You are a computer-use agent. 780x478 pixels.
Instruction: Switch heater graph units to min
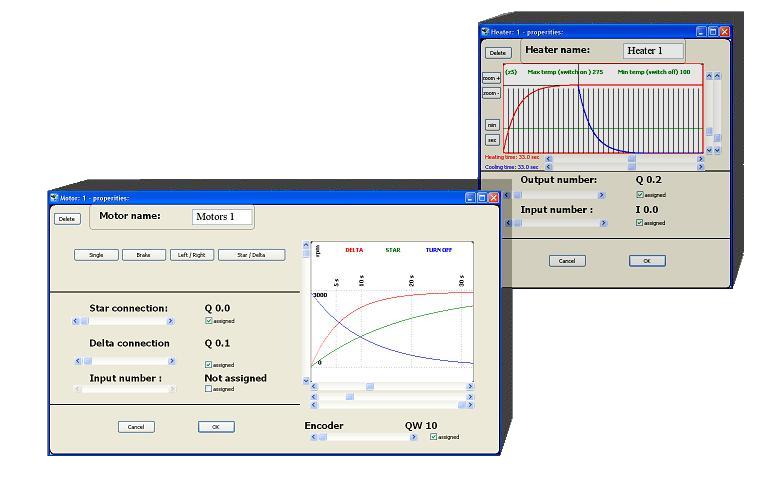(492, 125)
